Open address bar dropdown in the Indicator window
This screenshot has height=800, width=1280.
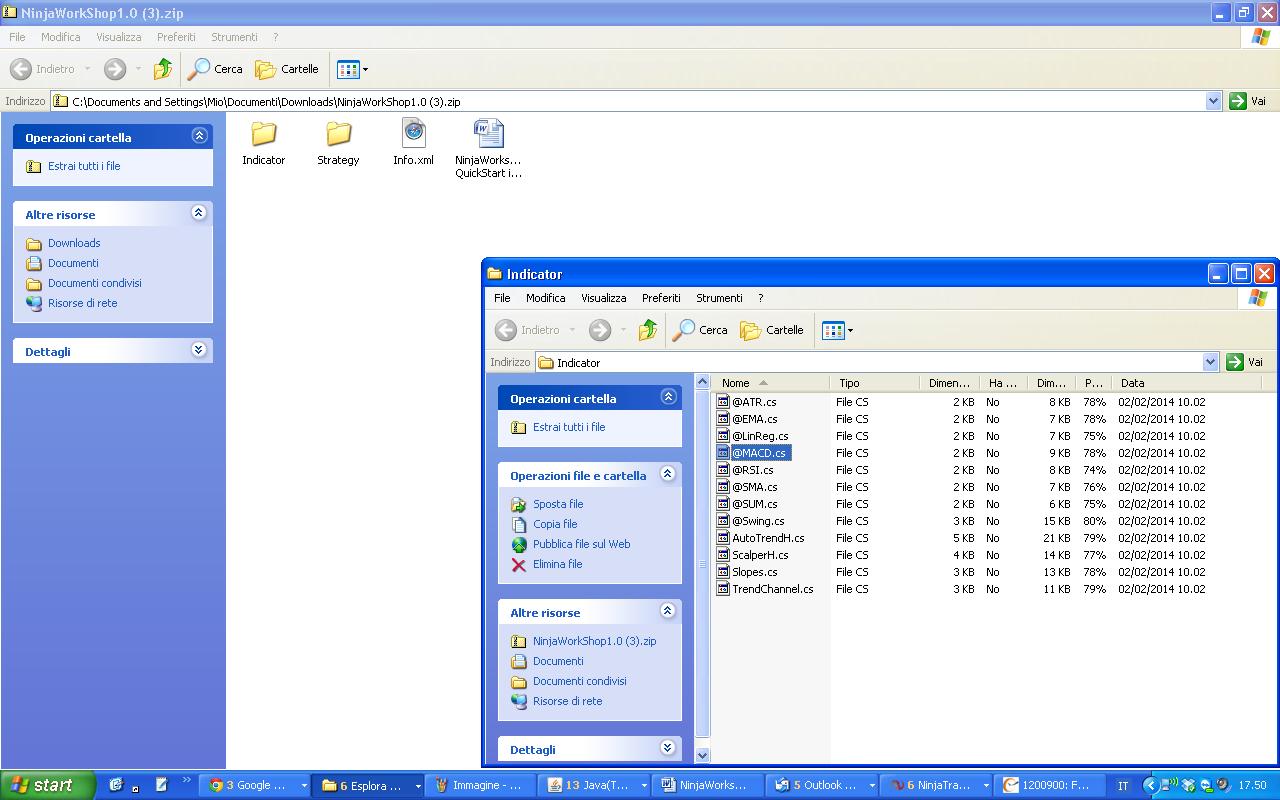(x=1210, y=362)
